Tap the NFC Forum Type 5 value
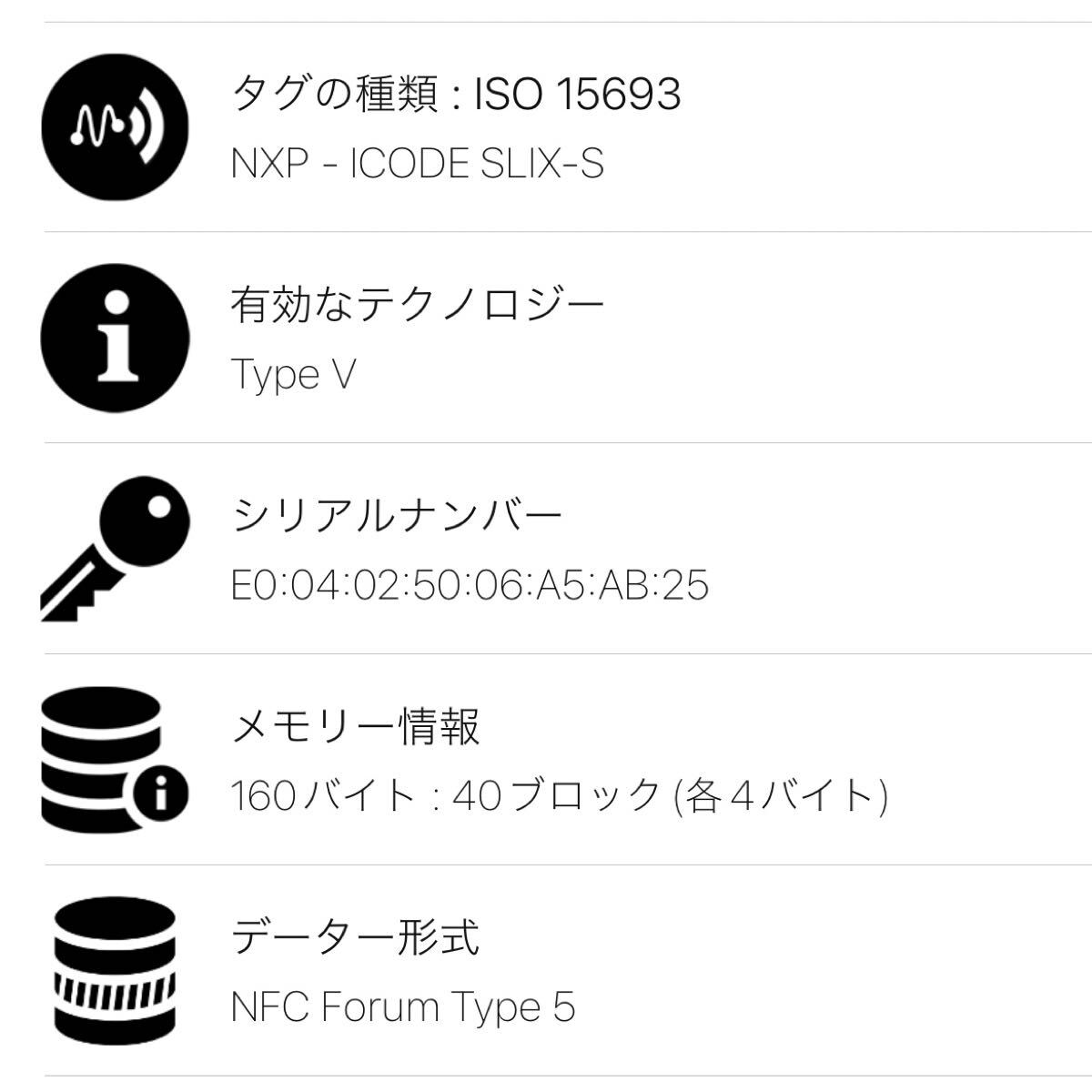Image resolution: width=1092 pixels, height=1092 pixels. (x=403, y=1006)
